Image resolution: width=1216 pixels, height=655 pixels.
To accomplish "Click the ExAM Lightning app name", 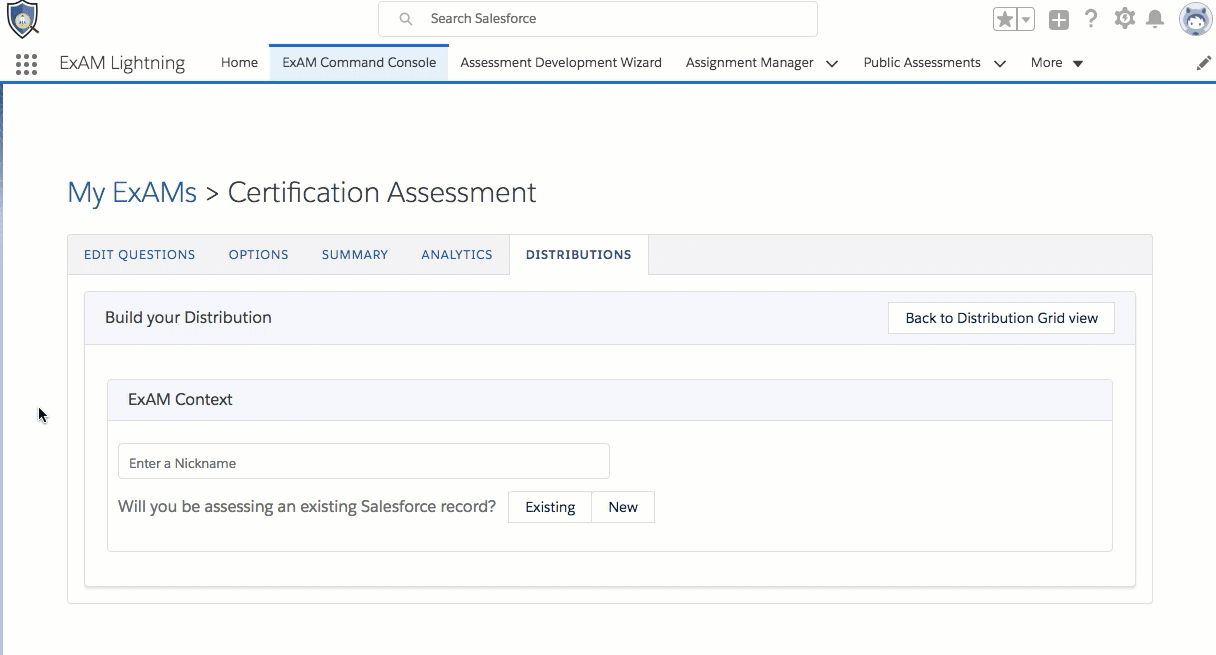I will click(122, 63).
